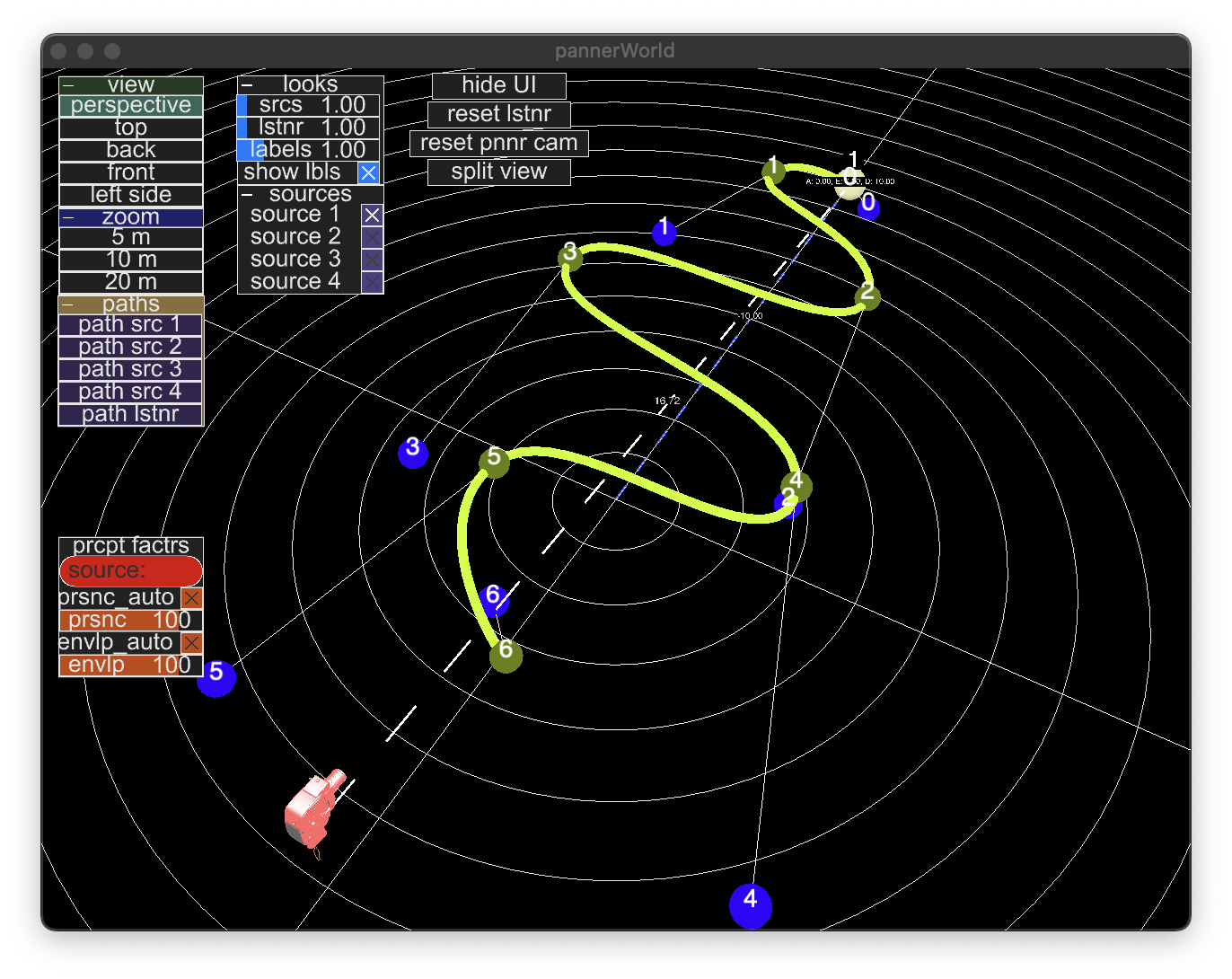The image size is (1232, 979).
Task: Select path src 2
Action: 131,347
